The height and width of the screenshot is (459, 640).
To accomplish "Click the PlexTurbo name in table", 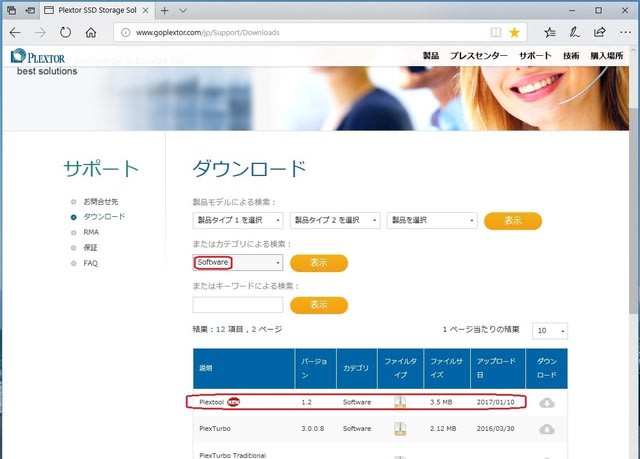I will coord(215,429).
